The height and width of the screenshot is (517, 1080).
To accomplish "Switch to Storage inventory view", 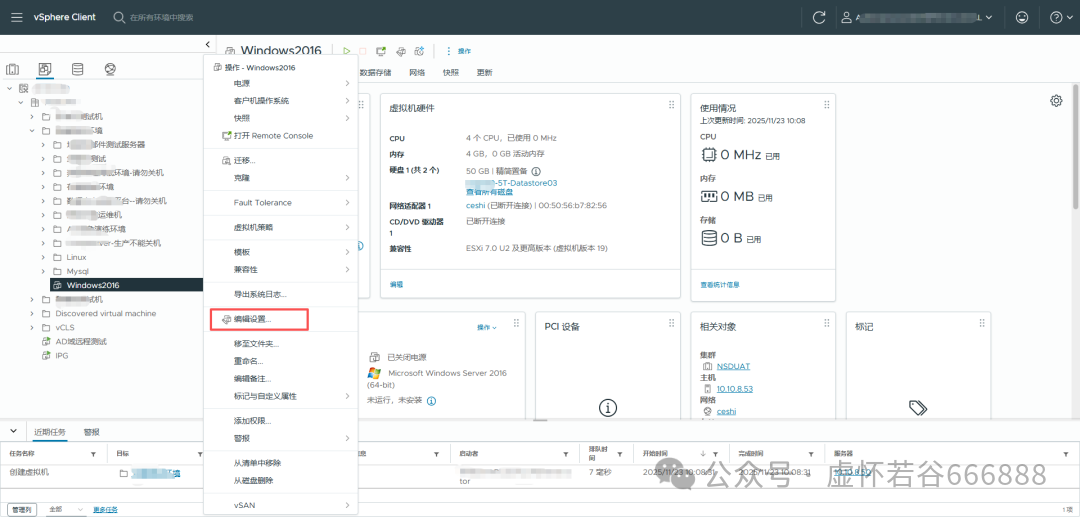I will [x=77, y=70].
